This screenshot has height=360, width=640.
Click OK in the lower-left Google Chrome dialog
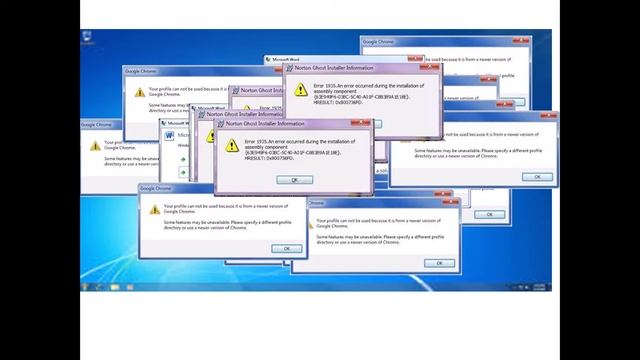tap(287, 249)
